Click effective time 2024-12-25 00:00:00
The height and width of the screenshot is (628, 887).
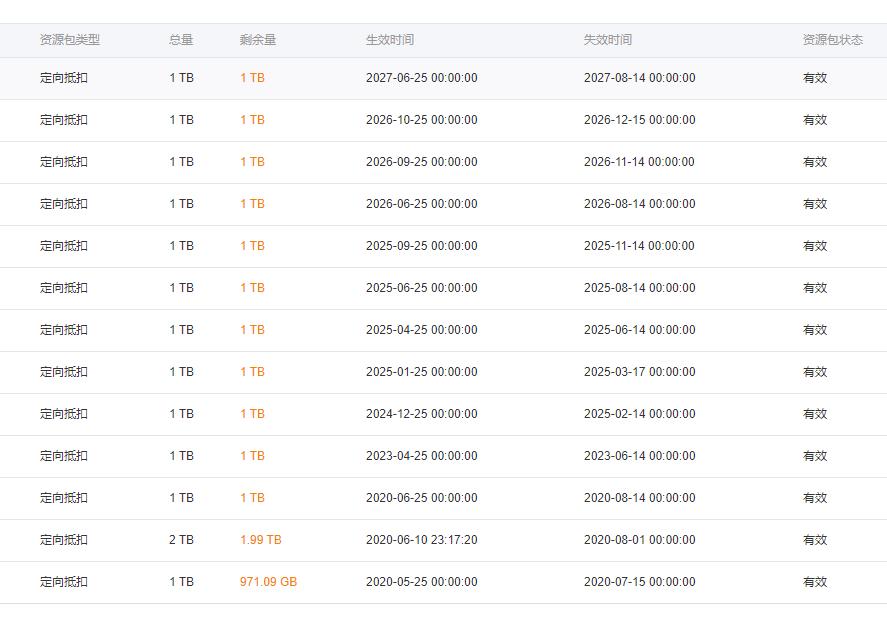pyautogui.click(x=421, y=414)
